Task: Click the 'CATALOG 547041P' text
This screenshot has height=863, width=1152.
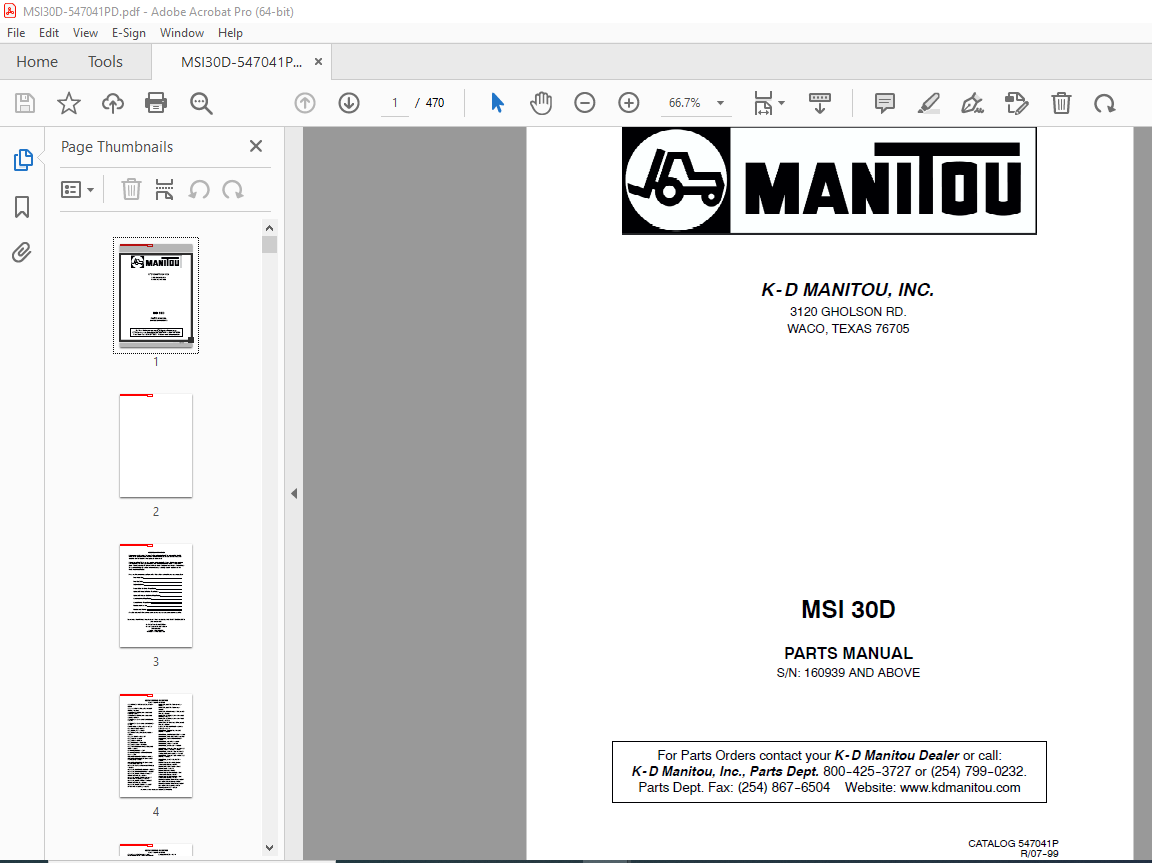Action: coord(1013,843)
